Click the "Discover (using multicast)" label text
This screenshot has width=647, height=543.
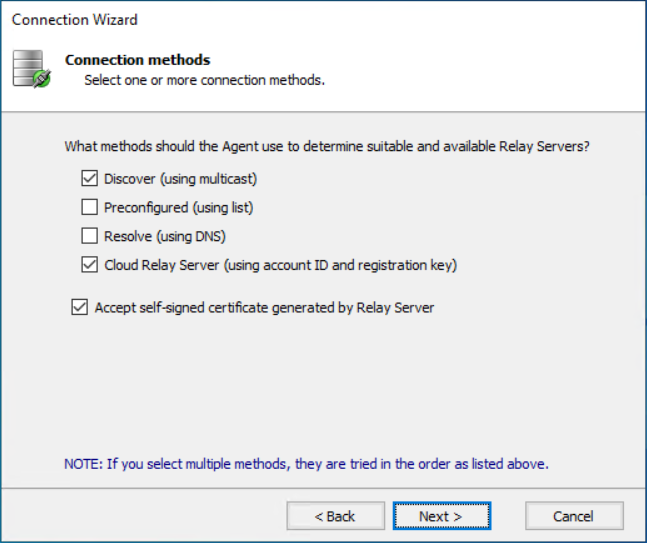pos(181,179)
